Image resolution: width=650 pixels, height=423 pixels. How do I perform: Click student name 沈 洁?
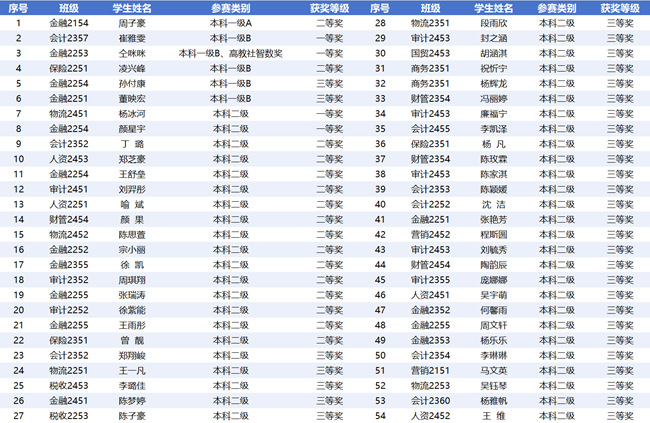(494, 204)
